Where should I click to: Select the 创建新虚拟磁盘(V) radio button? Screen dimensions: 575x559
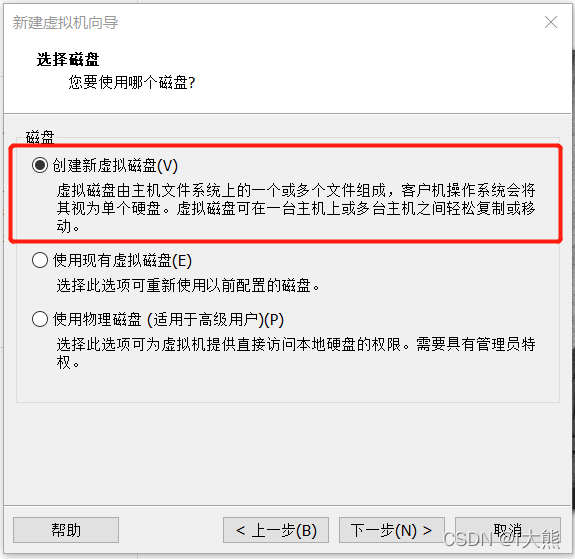pyautogui.click(x=40, y=165)
